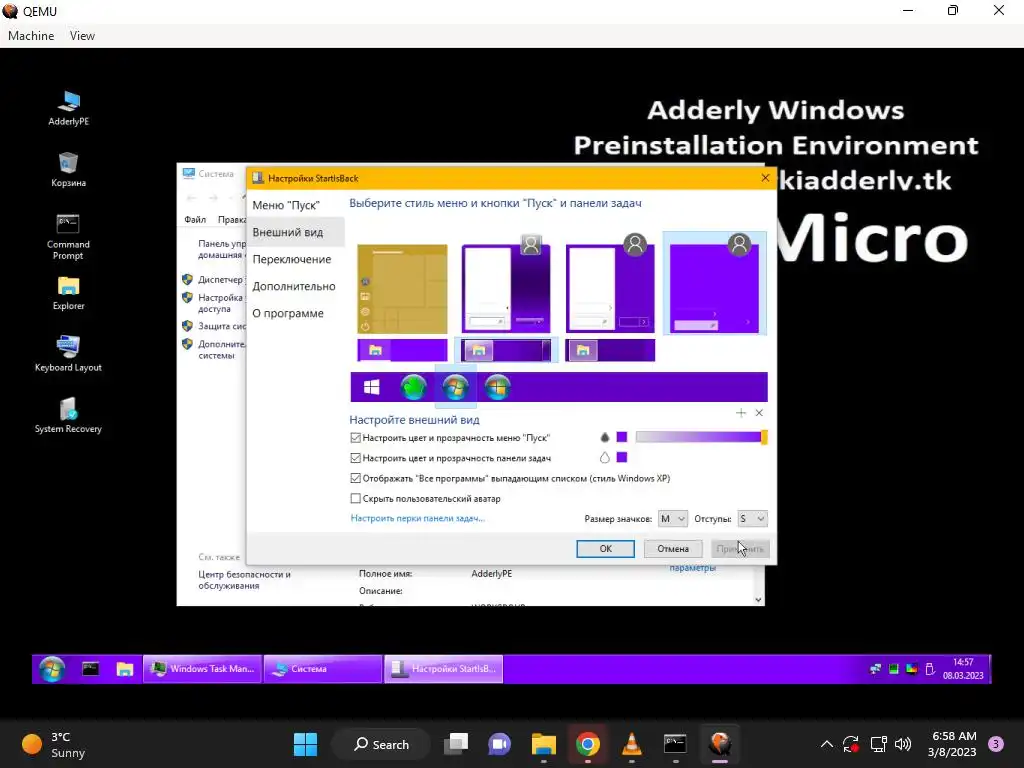Open the QEMU View menu
The height and width of the screenshot is (768, 1024).
click(82, 36)
